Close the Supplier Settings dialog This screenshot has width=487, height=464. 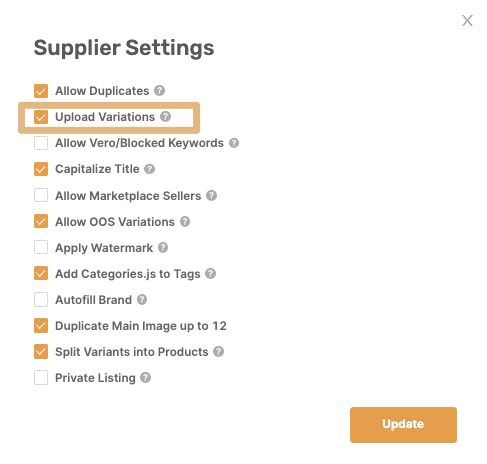click(467, 20)
